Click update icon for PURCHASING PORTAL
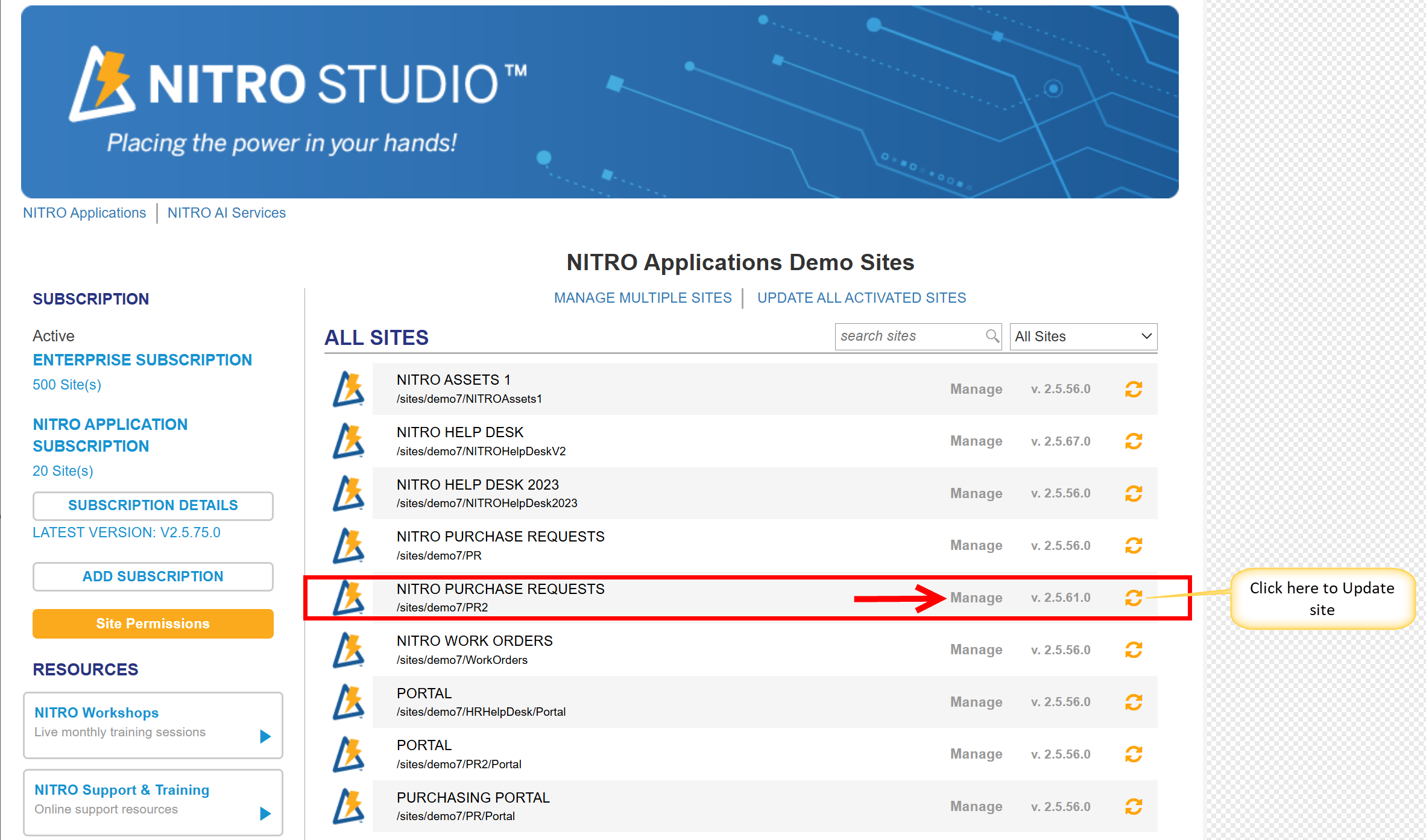Screen dimensions: 1426x840 [x=1134, y=806]
